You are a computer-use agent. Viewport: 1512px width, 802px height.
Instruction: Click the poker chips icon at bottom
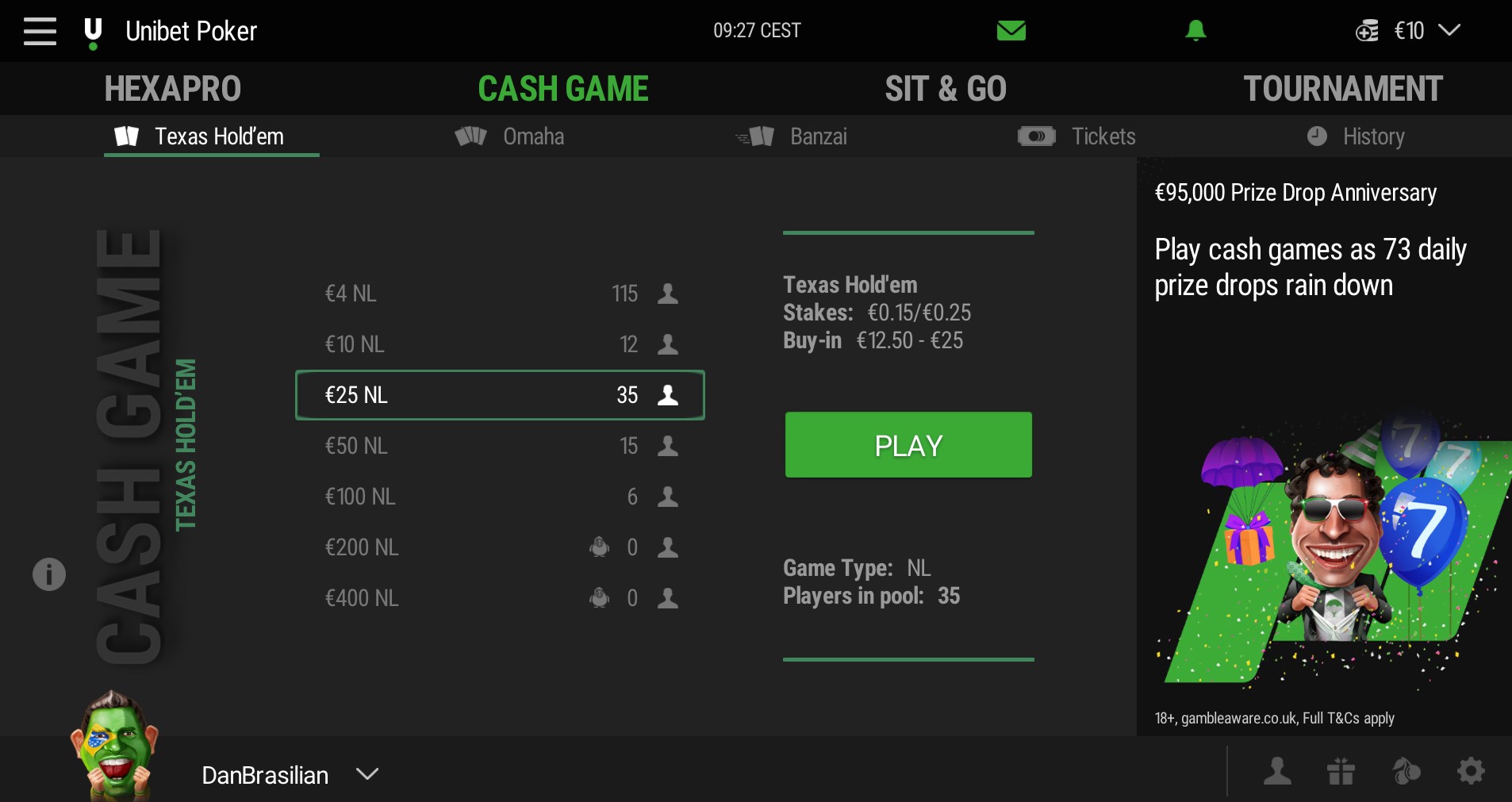coord(1406,770)
